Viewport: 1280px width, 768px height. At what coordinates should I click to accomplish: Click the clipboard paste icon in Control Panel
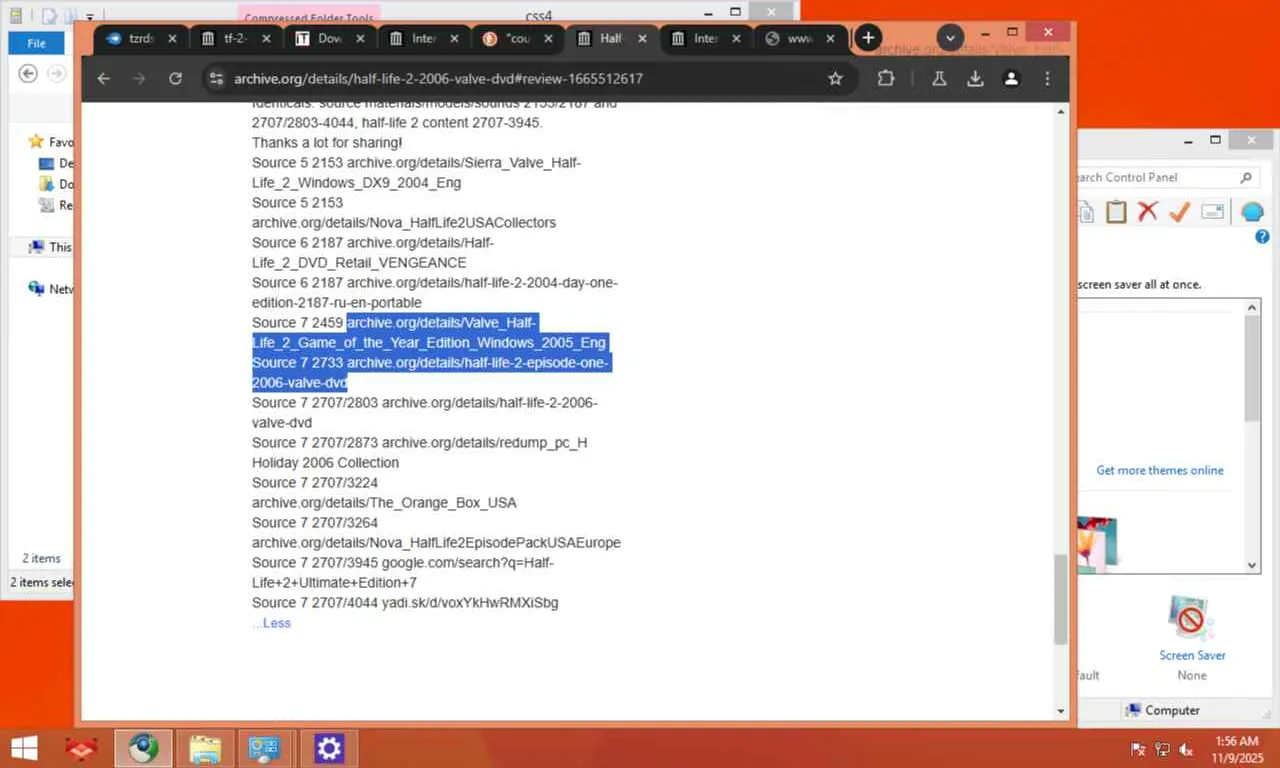click(x=1116, y=211)
